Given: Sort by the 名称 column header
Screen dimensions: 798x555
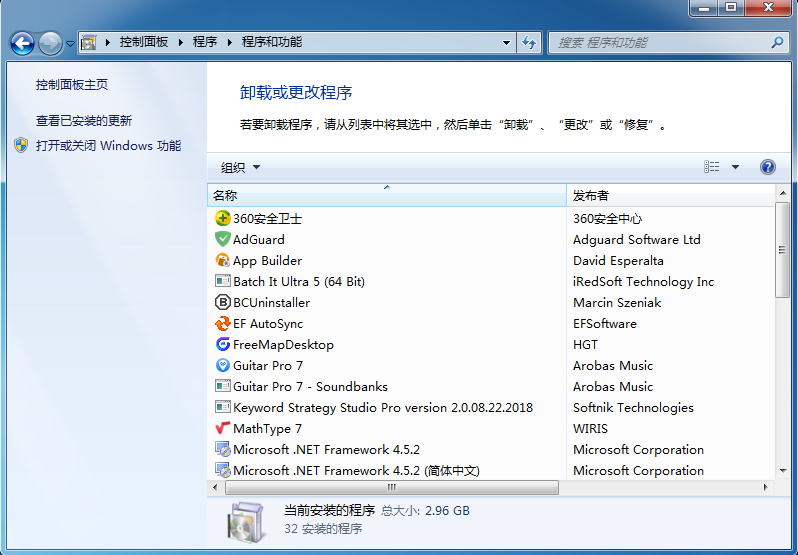Looking at the screenshot, I should (387, 195).
